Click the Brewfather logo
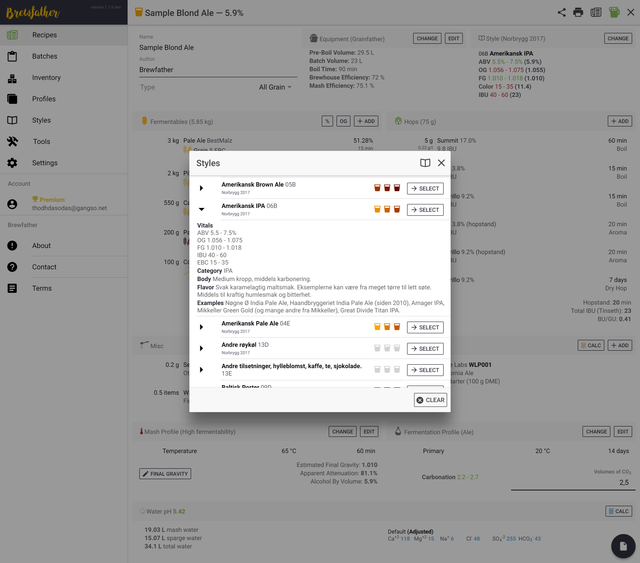The height and width of the screenshot is (563, 640). [33, 12]
